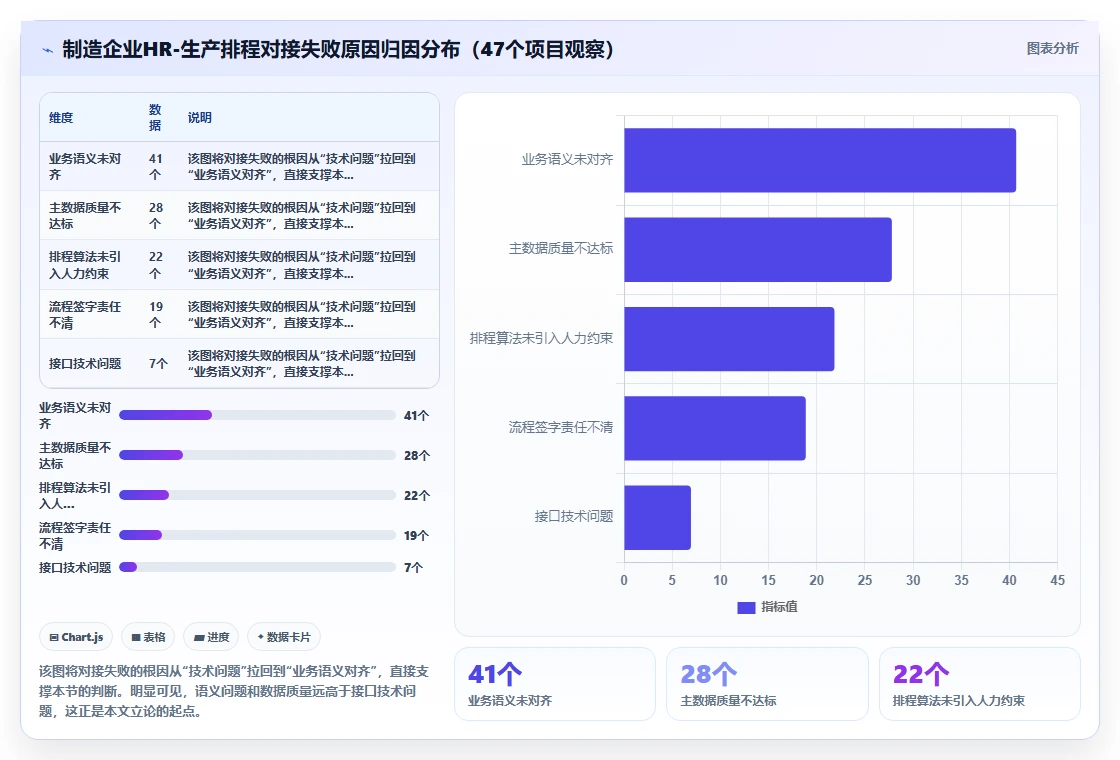Screen dimensions: 1120x760
Task: Click the 主数据质量不达标 chart bar
Action: coord(758,249)
